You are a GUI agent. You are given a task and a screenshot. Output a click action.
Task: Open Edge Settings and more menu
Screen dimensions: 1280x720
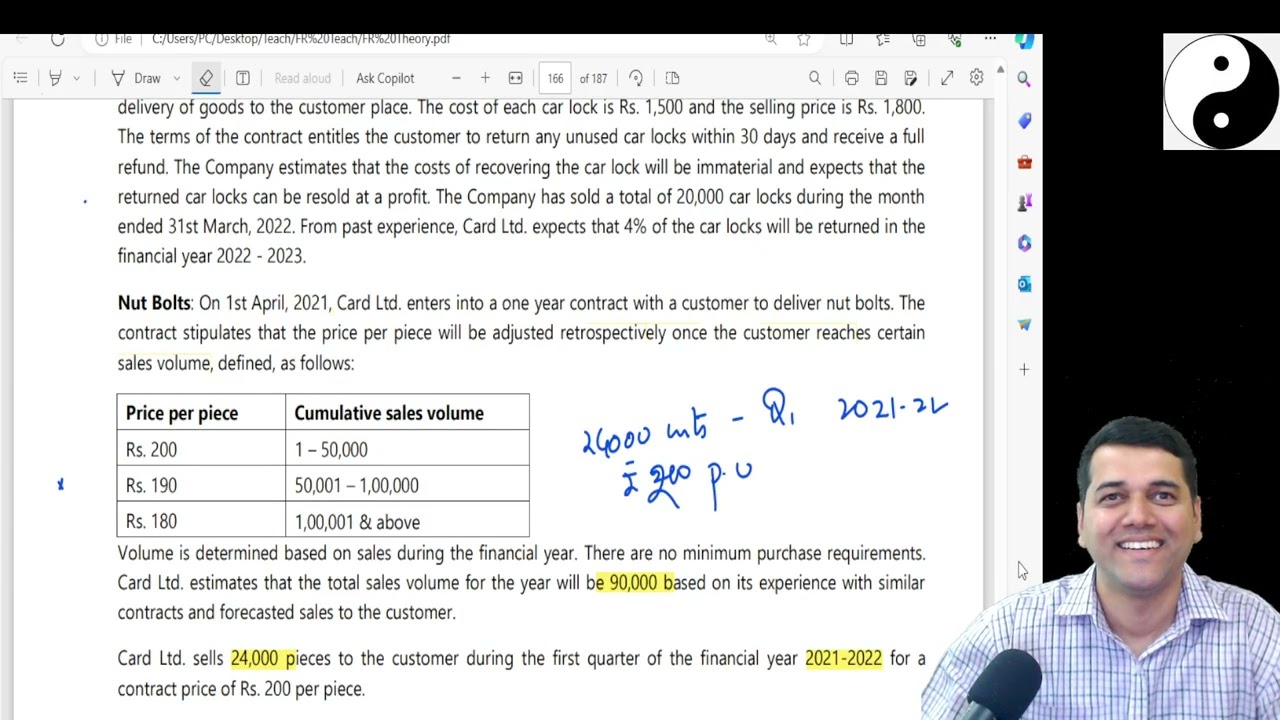tap(990, 39)
